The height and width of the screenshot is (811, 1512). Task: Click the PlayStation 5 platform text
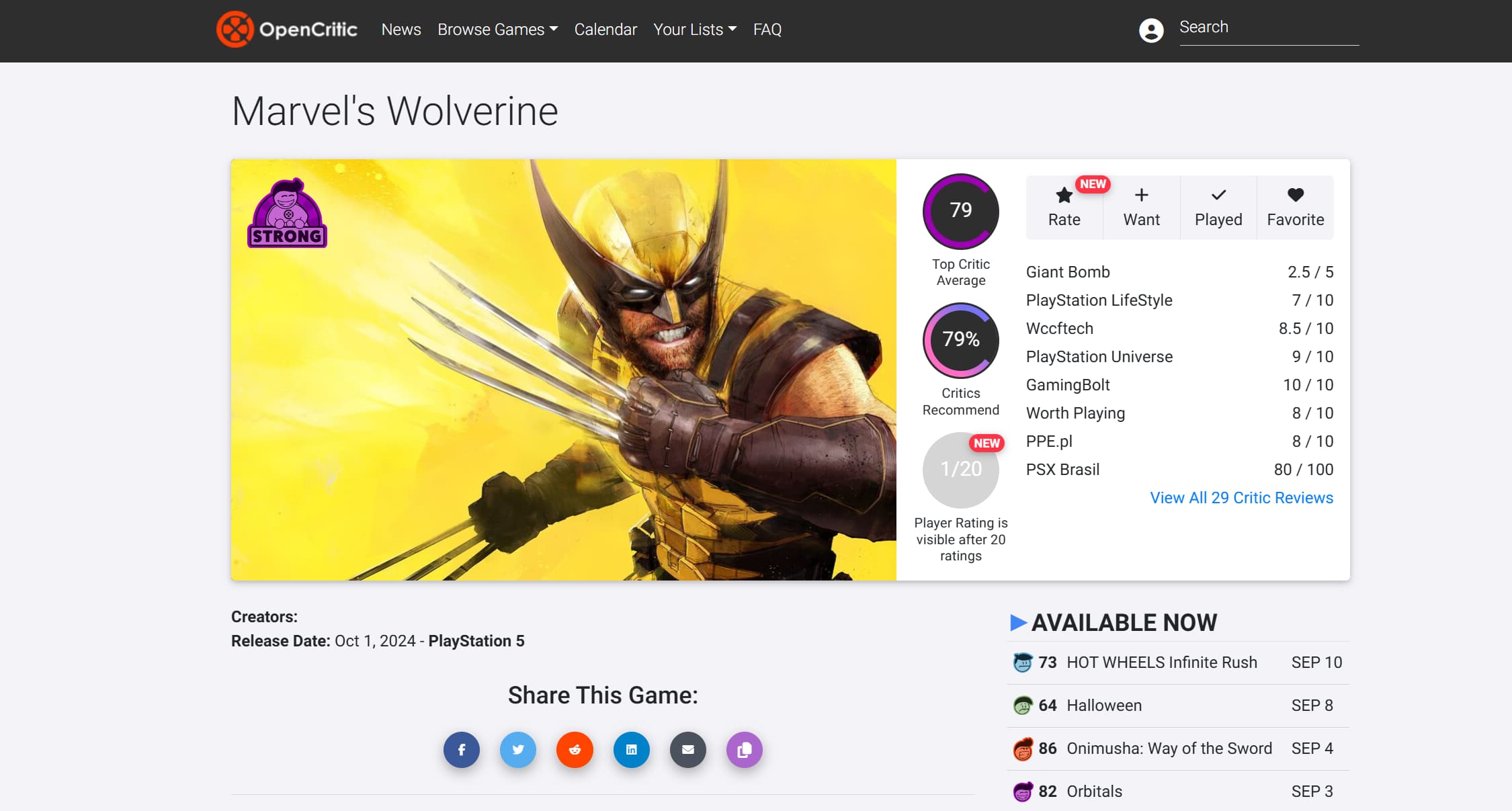(x=476, y=641)
